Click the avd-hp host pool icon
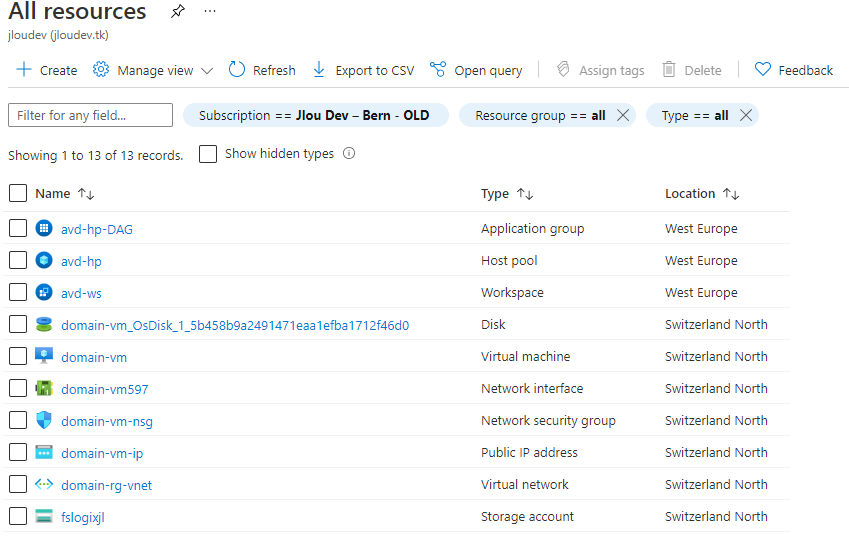 tap(44, 260)
